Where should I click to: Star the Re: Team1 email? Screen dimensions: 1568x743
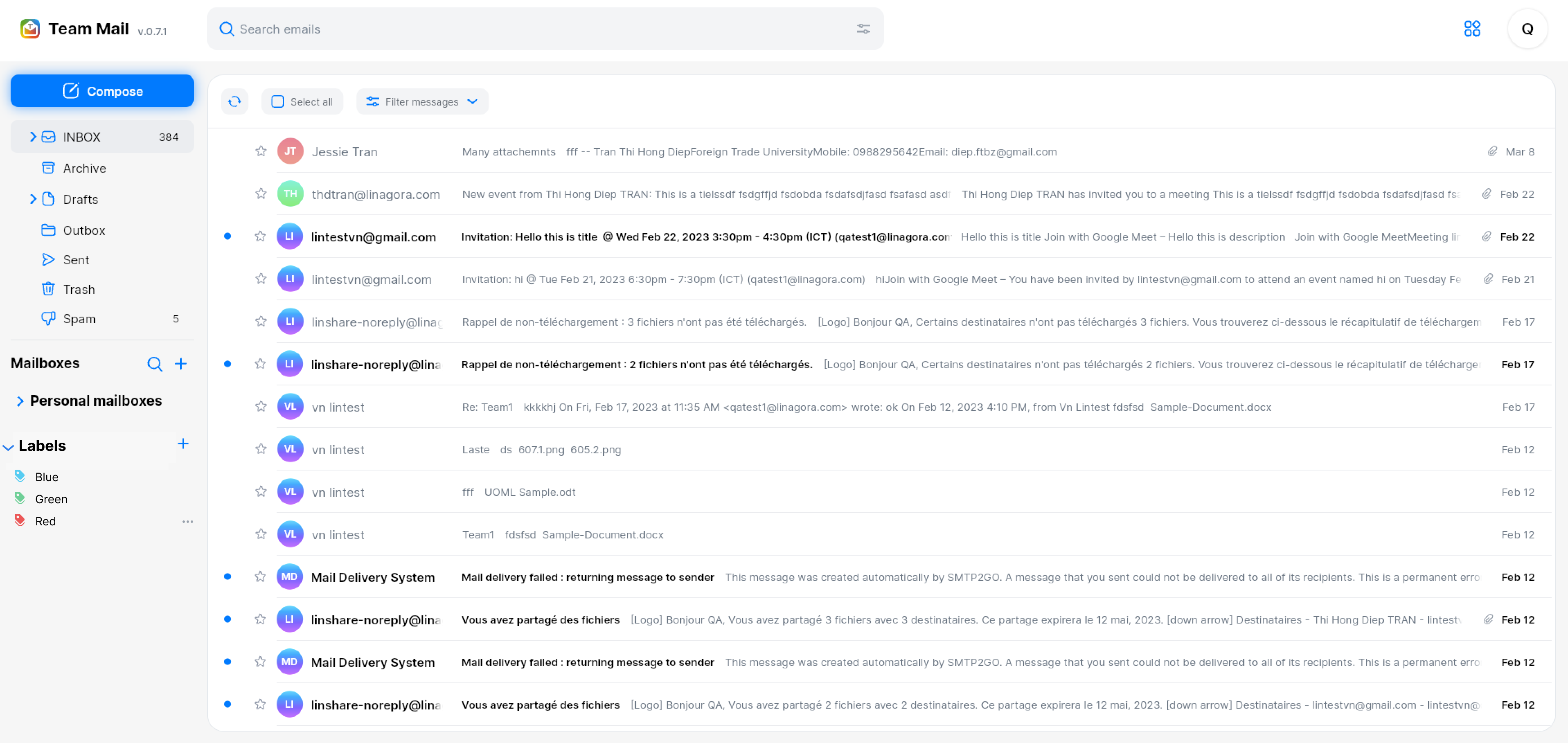click(261, 407)
